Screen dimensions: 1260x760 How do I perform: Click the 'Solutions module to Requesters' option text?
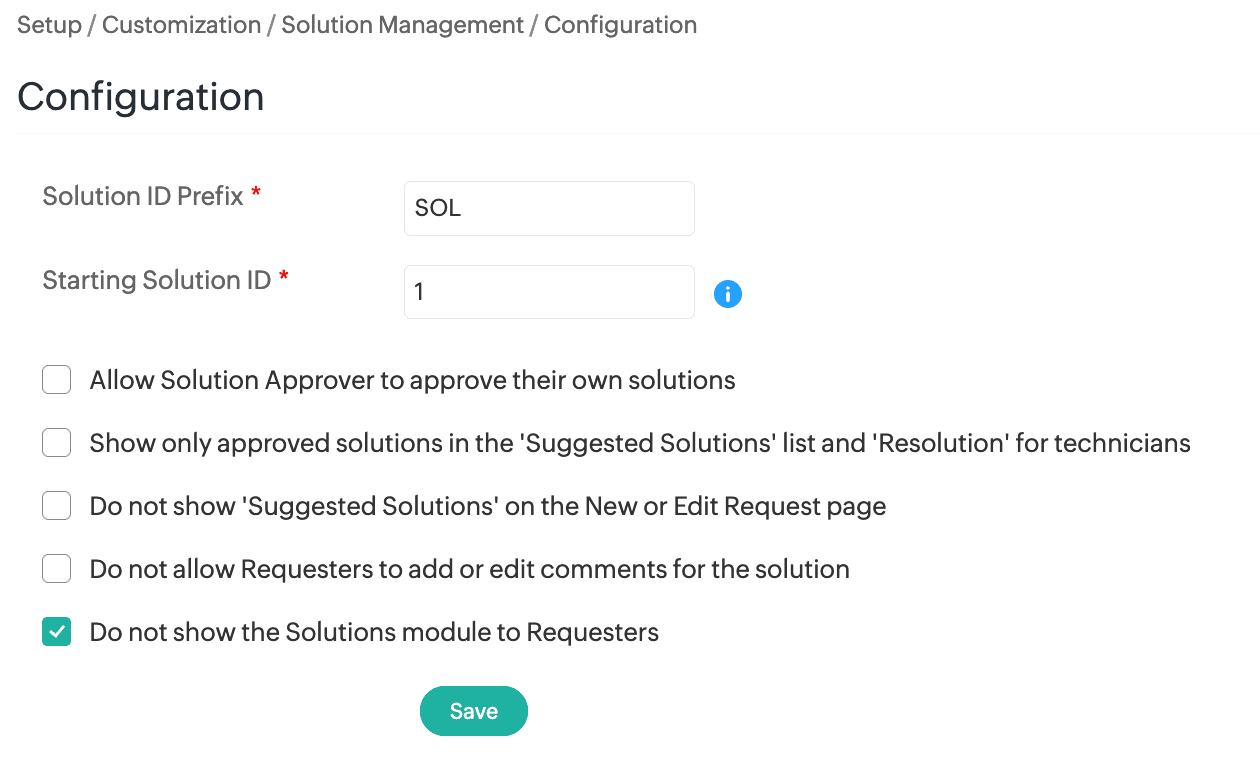click(x=374, y=632)
